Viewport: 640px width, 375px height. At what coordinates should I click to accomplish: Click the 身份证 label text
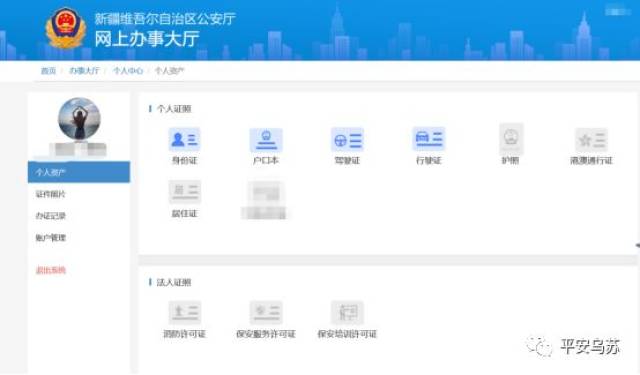(184, 161)
